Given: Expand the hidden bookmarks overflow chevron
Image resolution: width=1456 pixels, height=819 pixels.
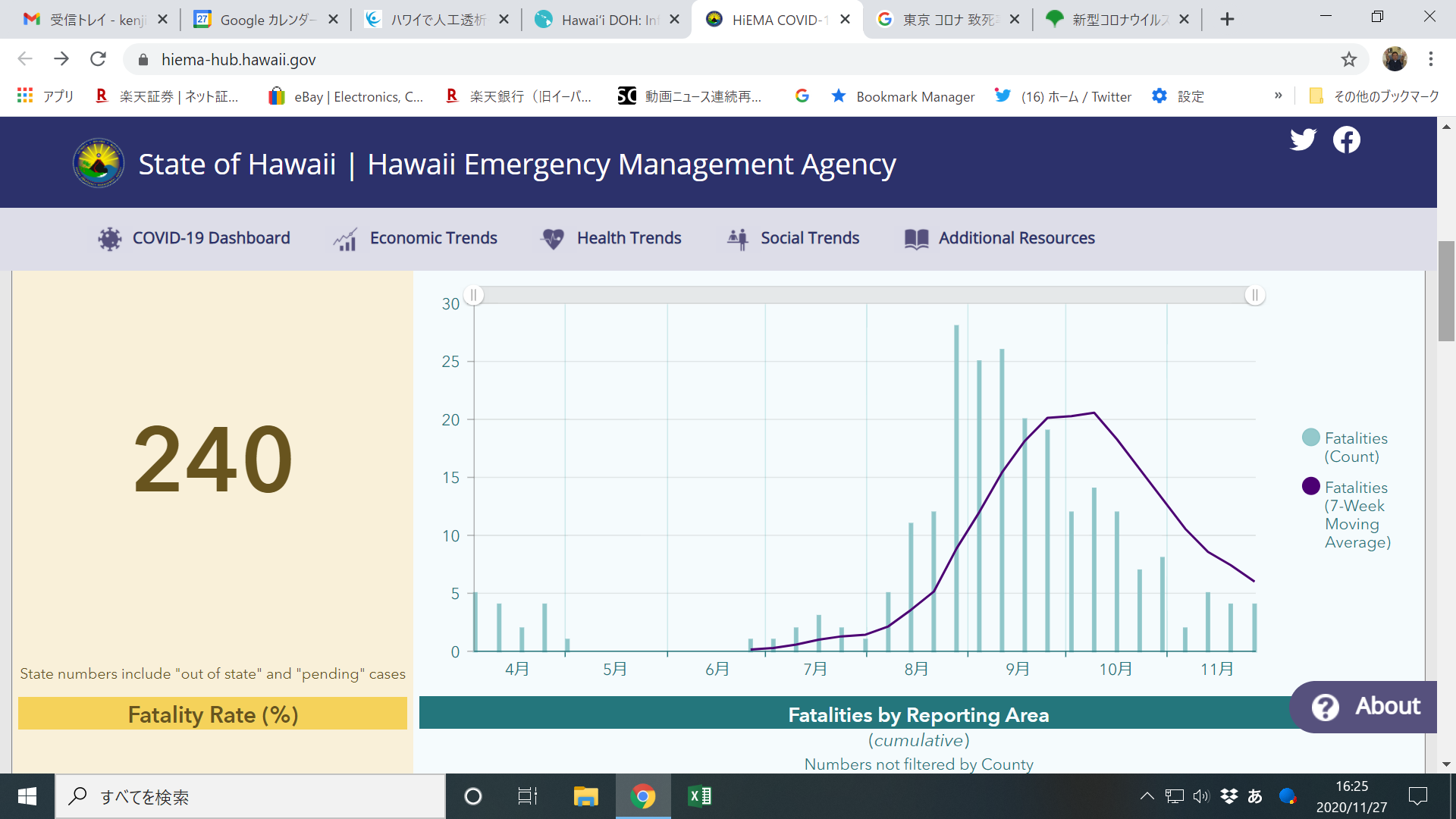Looking at the screenshot, I should click(x=1278, y=96).
